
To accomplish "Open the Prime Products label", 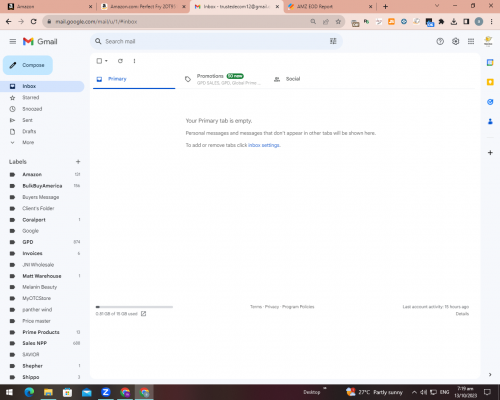I will coord(41,332).
